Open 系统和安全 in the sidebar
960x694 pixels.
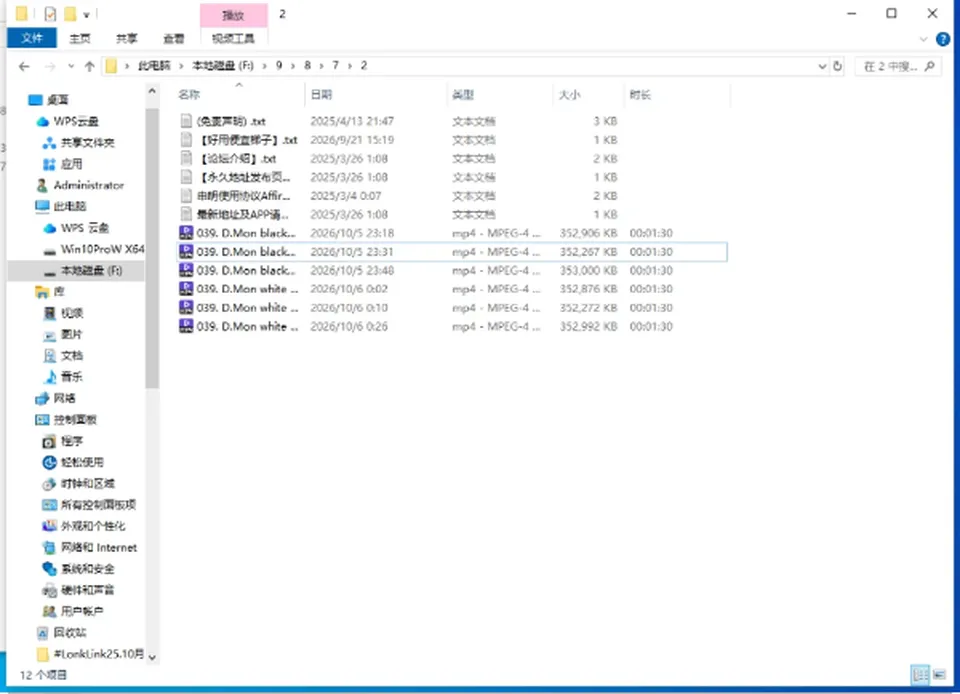[88, 569]
